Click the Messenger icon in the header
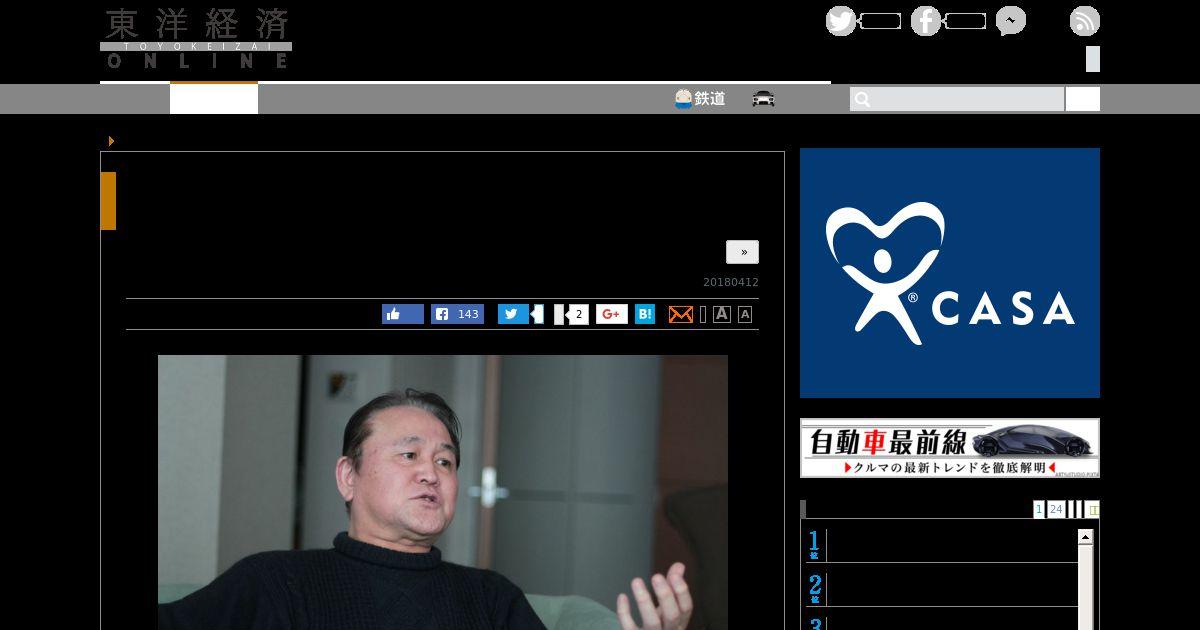Viewport: 1200px width, 630px height. pos(1011,21)
